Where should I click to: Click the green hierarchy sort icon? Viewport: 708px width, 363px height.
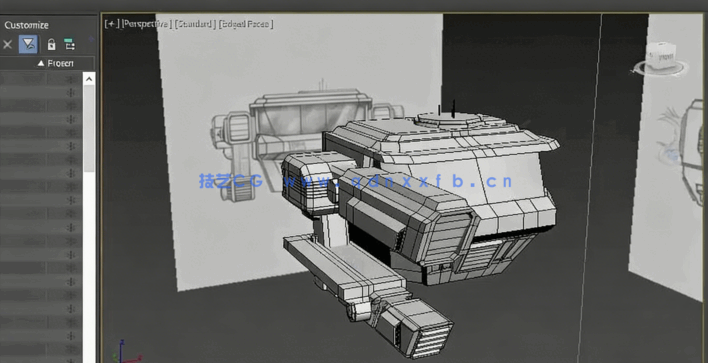pos(69,44)
